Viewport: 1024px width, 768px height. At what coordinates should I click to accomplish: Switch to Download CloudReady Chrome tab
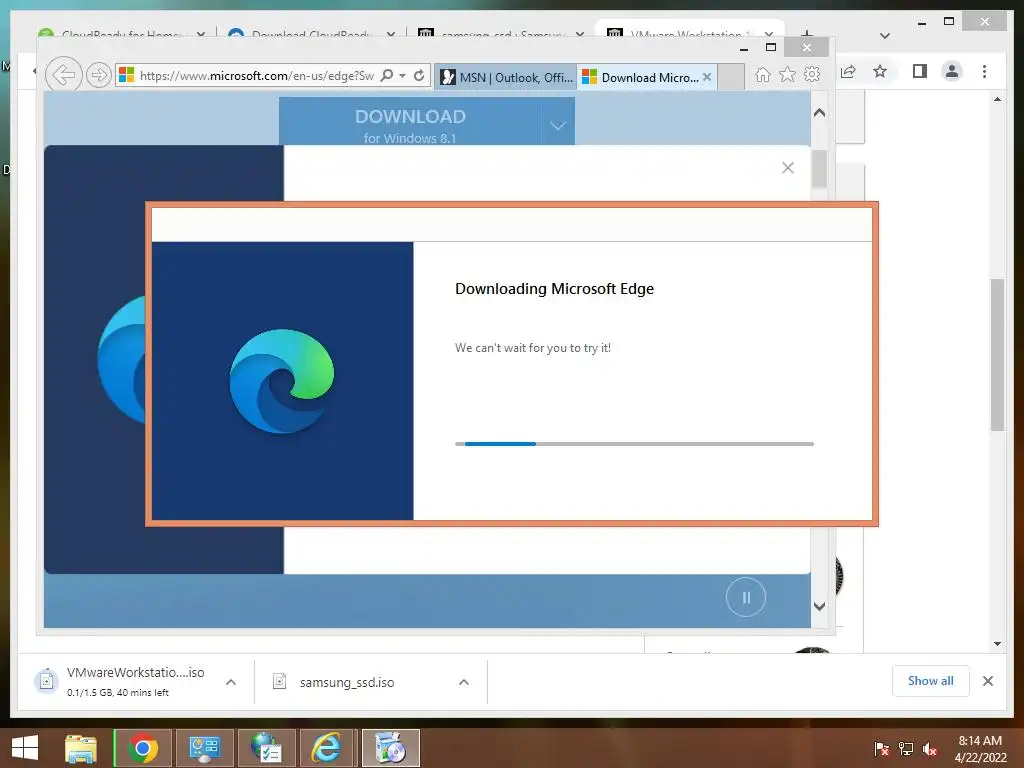pos(310,34)
